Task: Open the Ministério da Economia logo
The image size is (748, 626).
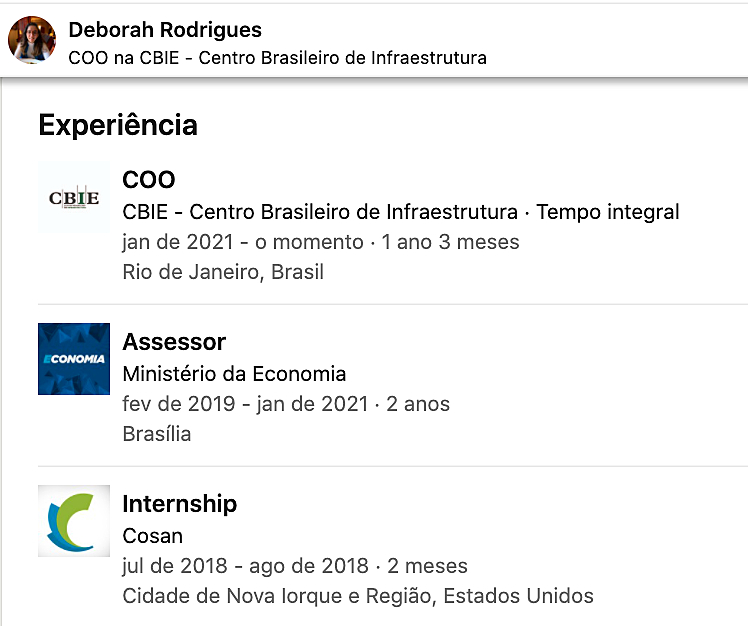Action: pos(74,359)
